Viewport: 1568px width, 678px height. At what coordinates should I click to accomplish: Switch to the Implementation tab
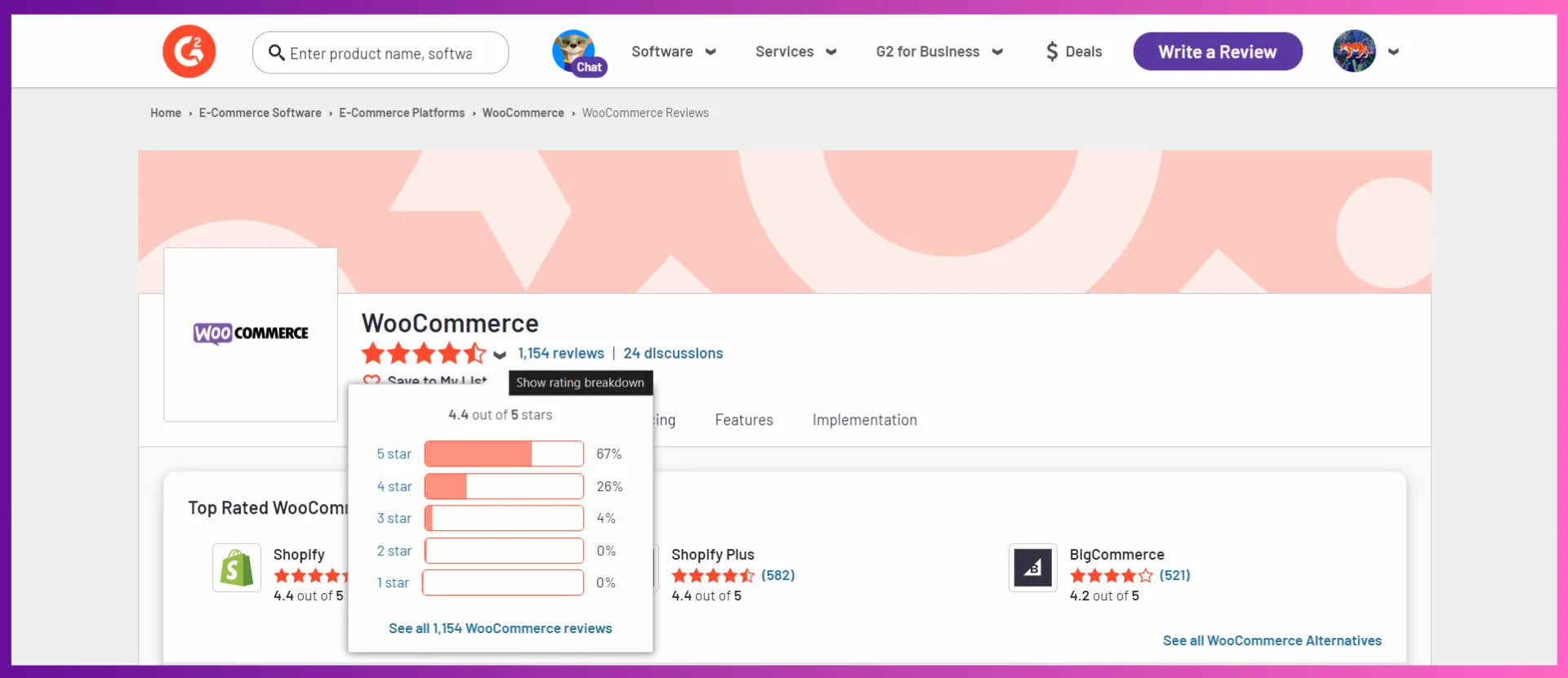tap(865, 420)
